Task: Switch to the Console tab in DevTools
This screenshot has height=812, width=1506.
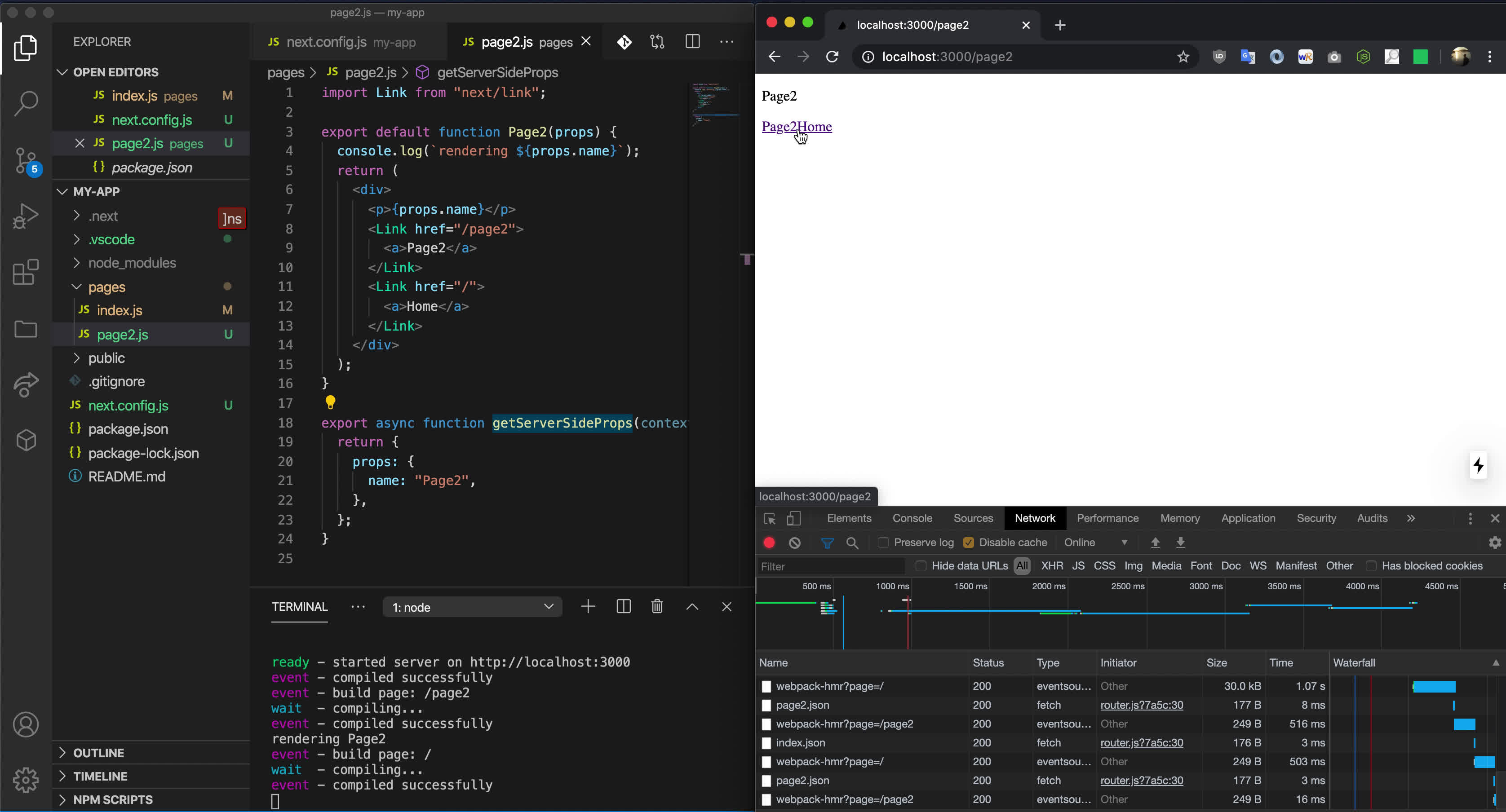Action: tap(912, 519)
